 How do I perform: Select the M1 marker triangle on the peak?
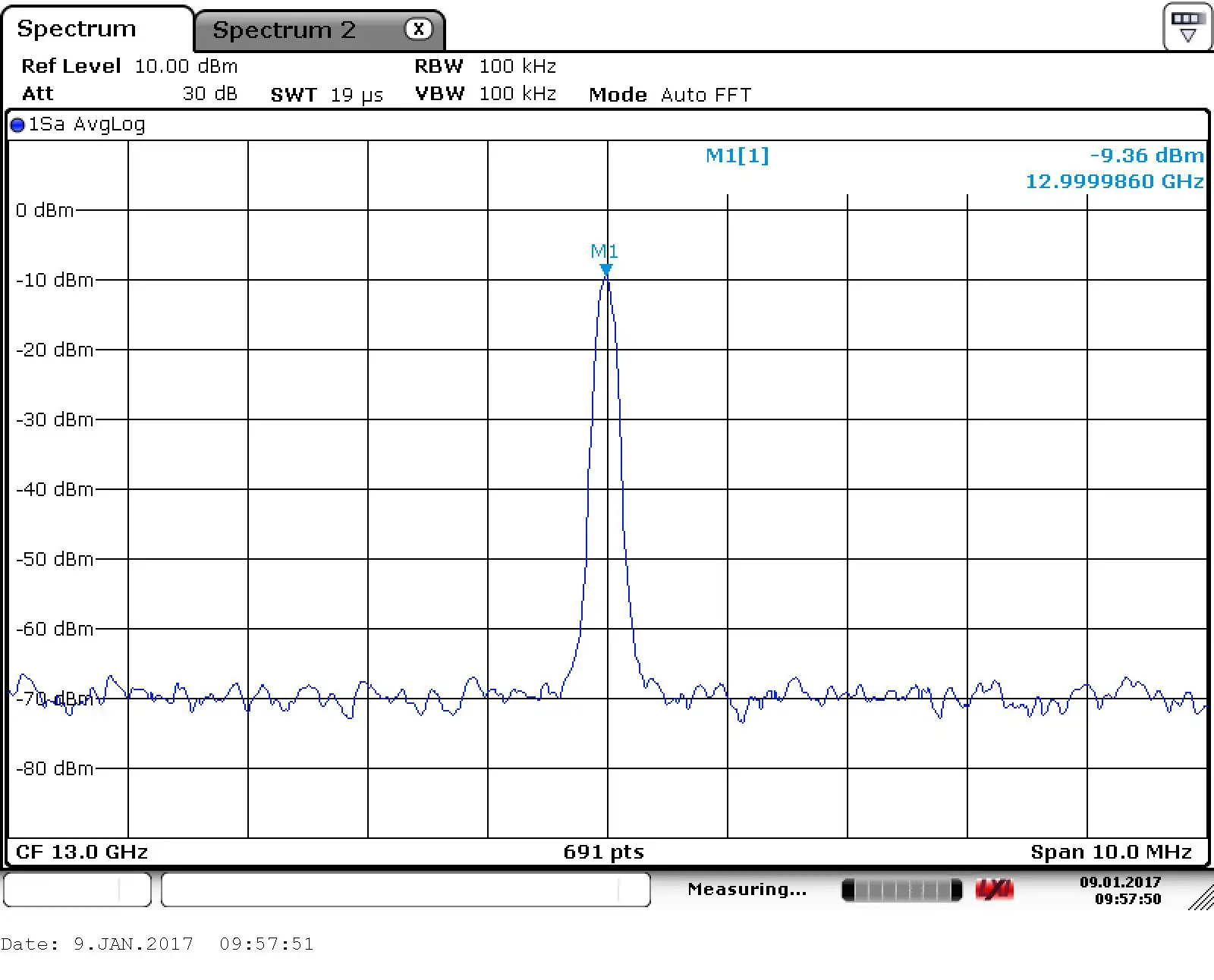605,269
